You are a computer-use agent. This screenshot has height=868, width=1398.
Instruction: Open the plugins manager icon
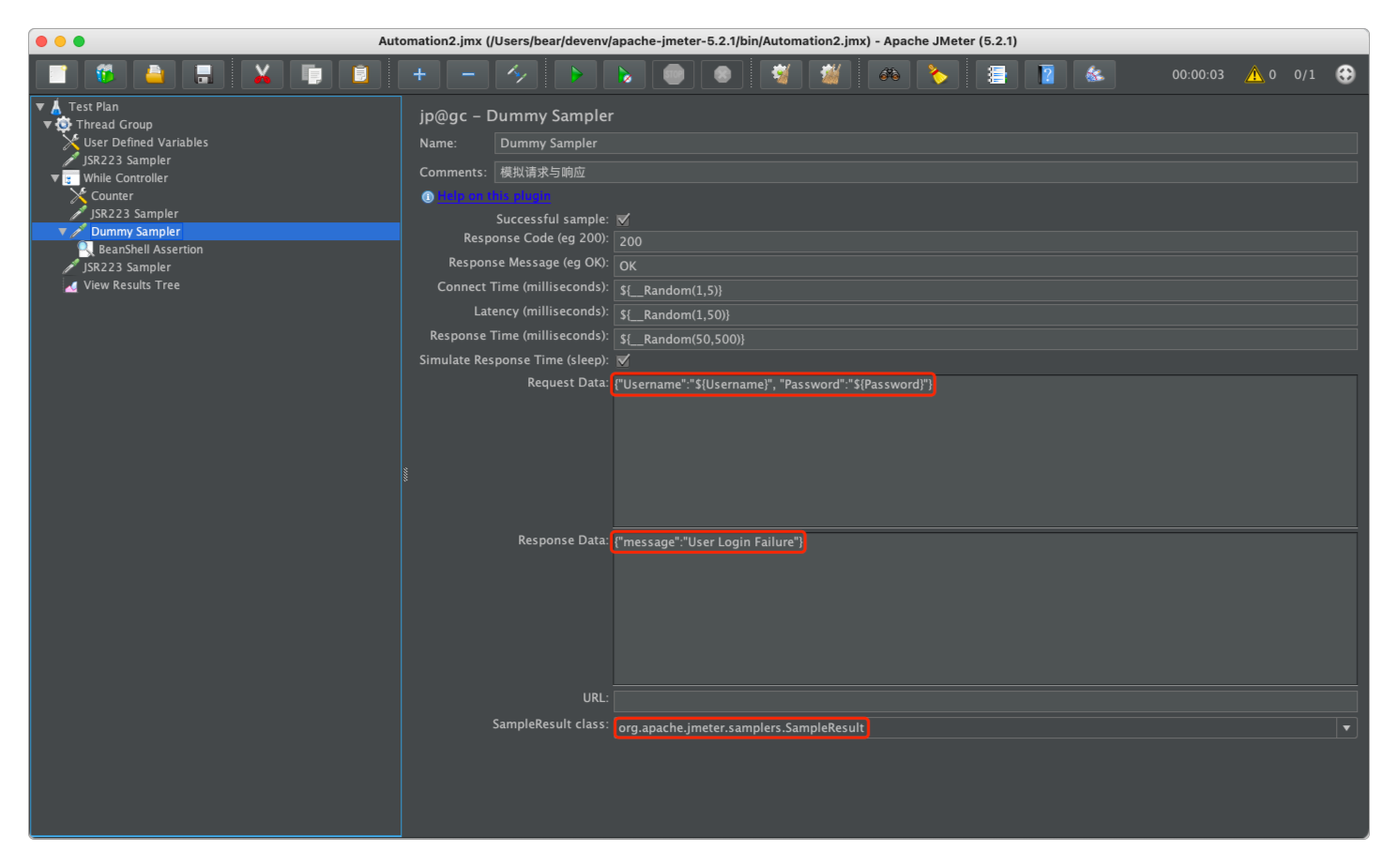coord(1094,74)
